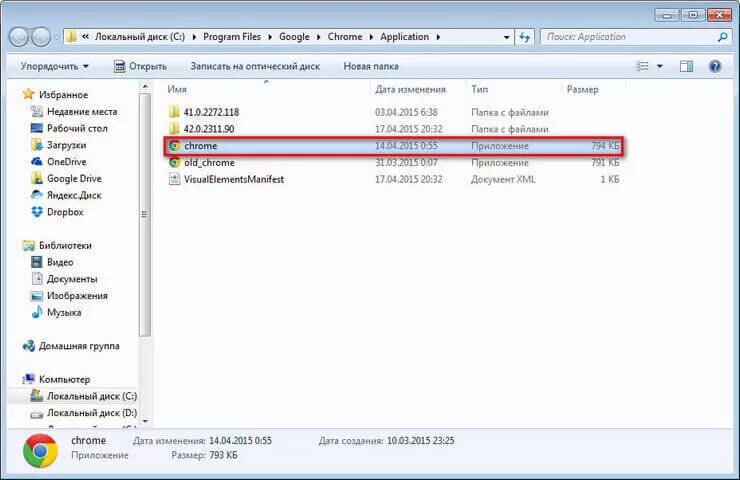Click the navigation pane scroll-up arrow
Viewport: 740px width, 480px height.
pos(145,86)
